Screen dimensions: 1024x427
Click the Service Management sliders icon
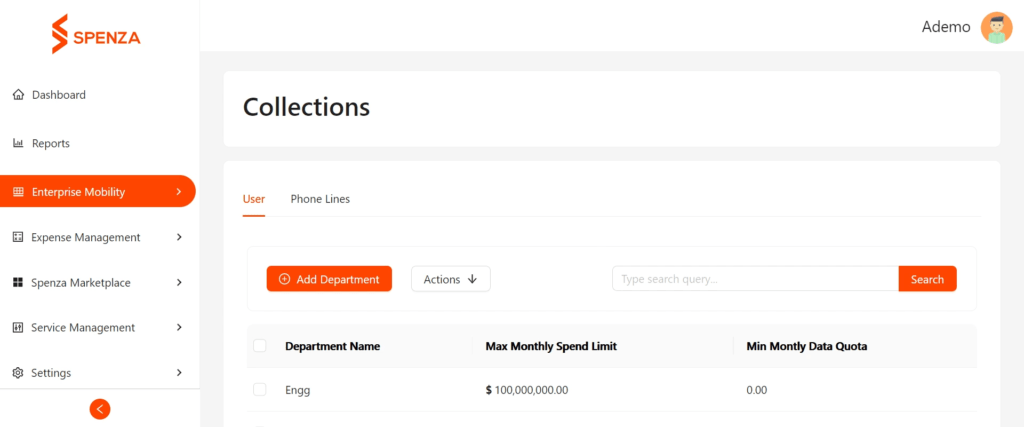click(18, 327)
